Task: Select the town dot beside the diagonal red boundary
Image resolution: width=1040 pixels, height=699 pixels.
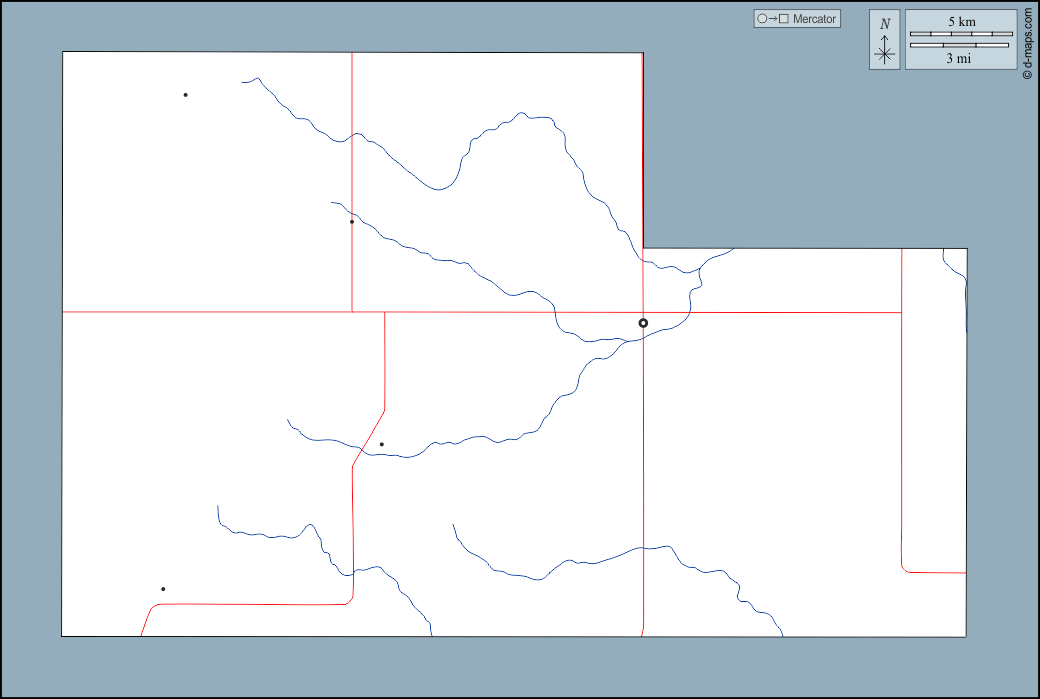Action: [x=381, y=444]
